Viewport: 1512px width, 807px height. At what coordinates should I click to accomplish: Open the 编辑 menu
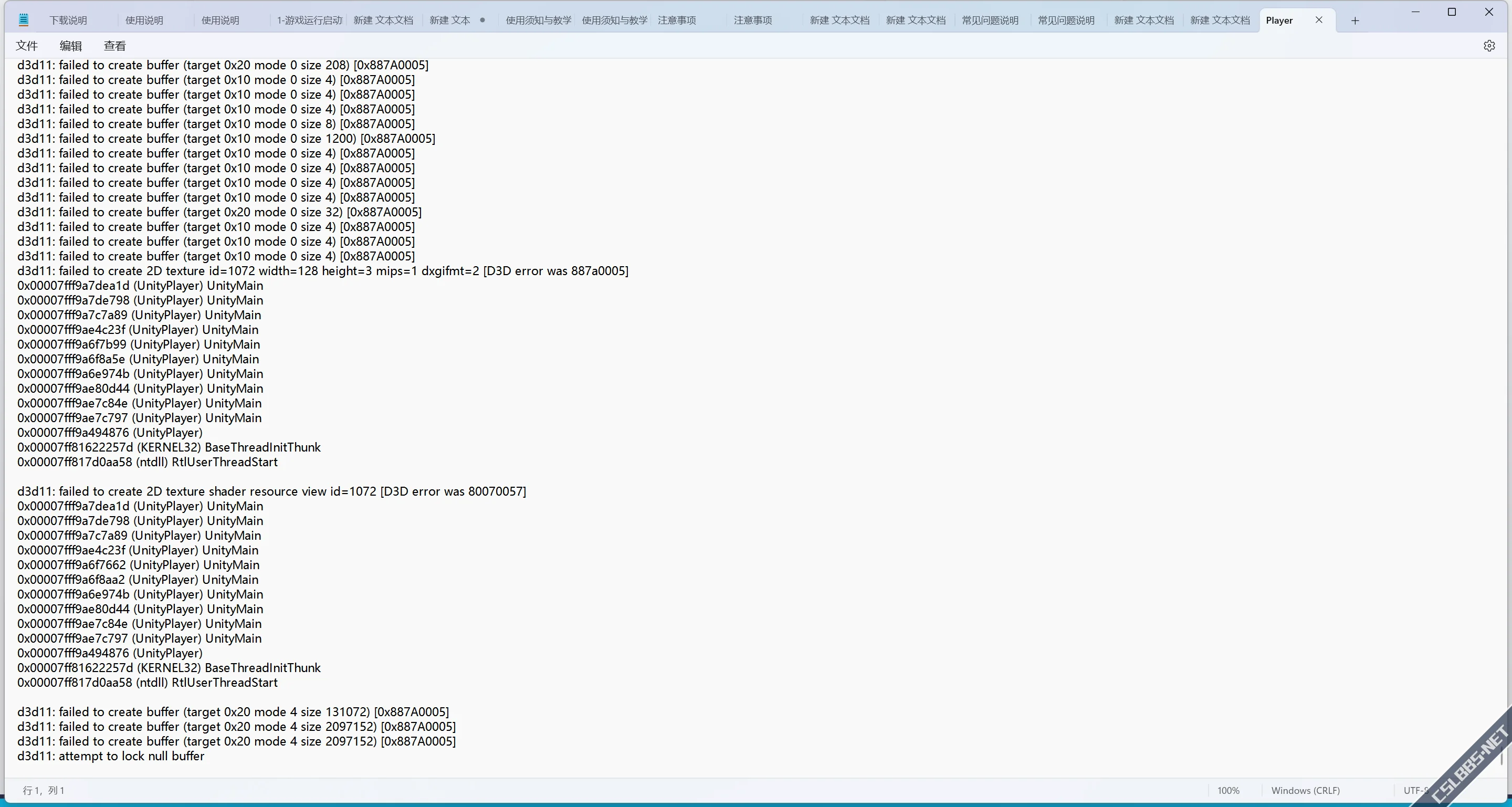70,46
